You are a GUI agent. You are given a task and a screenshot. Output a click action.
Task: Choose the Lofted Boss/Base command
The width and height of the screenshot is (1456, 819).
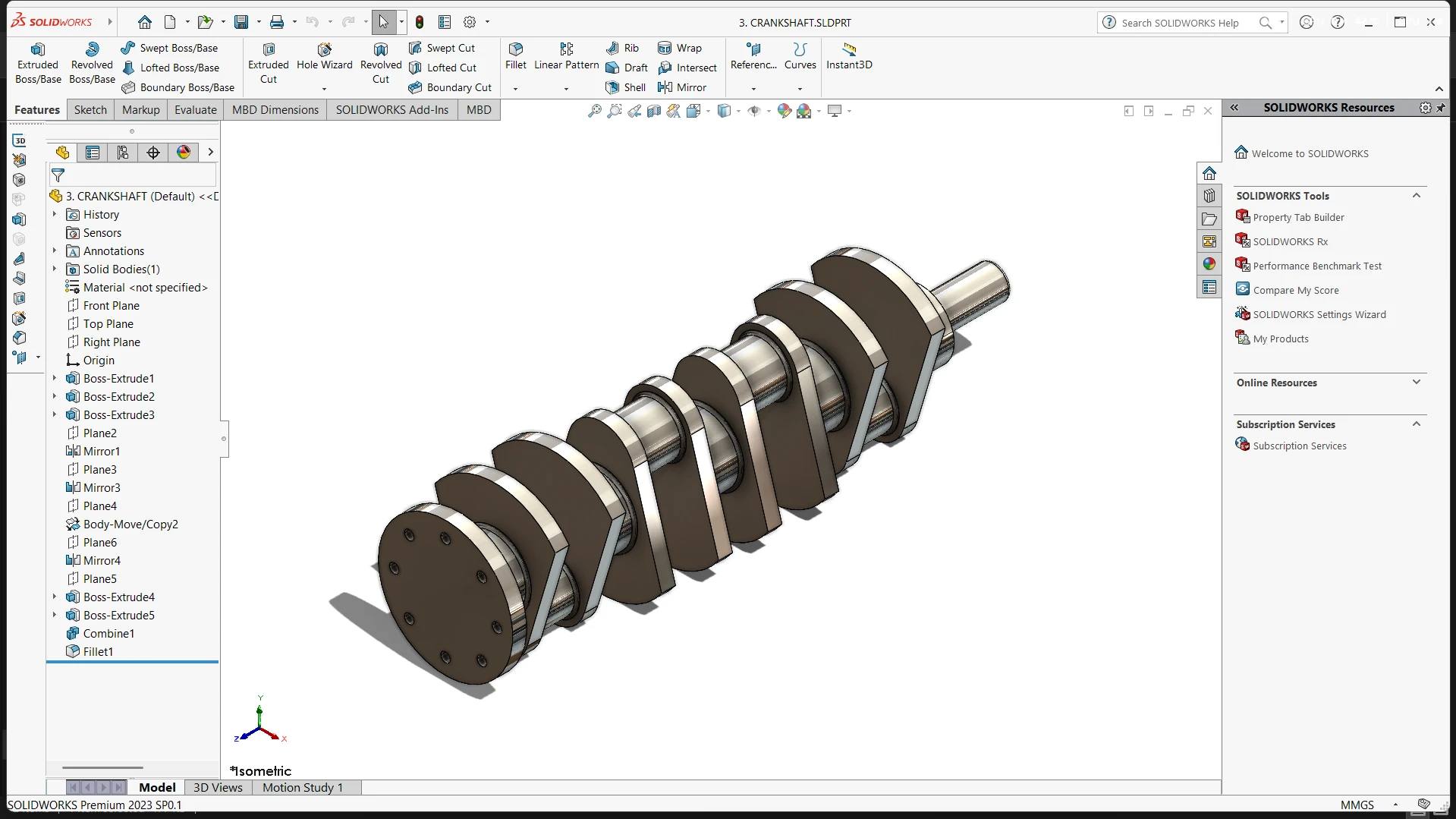(x=171, y=68)
